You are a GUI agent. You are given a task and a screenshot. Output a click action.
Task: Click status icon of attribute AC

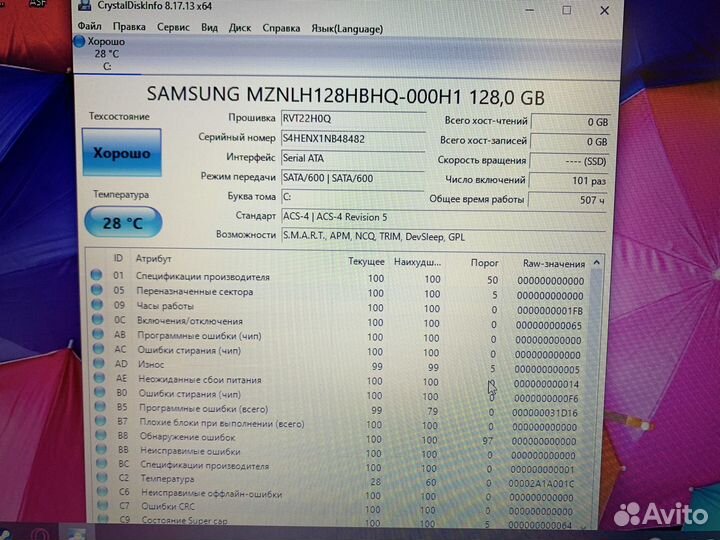[x=98, y=348]
